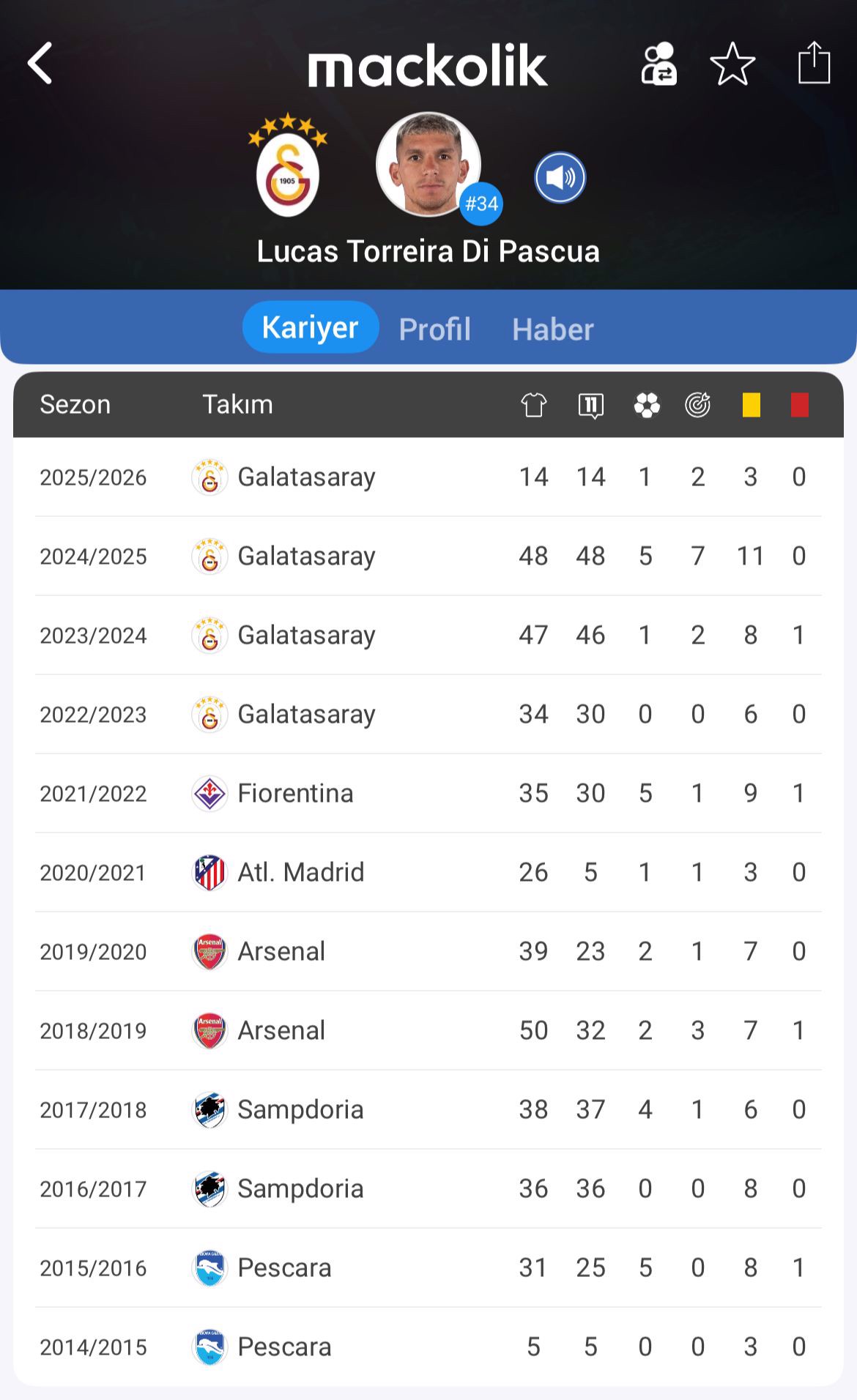Tap the yellow card column swatch
Image resolution: width=857 pixels, height=1400 pixels.
click(x=751, y=405)
